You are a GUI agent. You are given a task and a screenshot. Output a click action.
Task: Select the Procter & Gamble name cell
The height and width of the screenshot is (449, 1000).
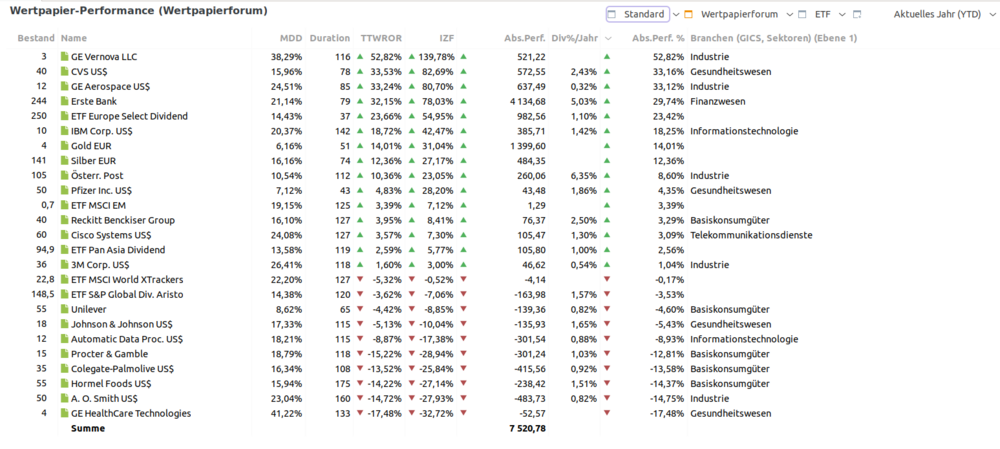(109, 354)
